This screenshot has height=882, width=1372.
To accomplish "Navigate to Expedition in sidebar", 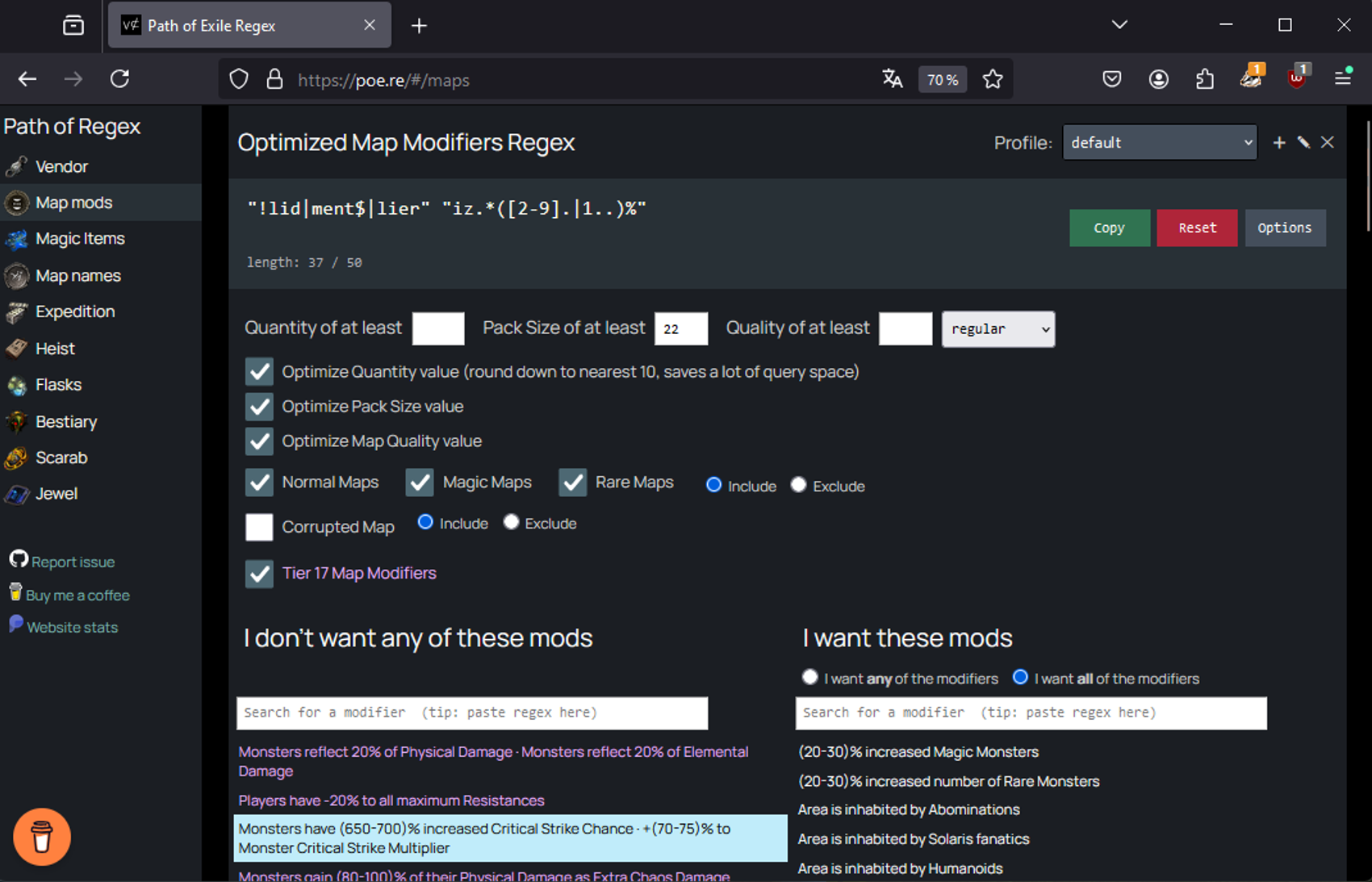I will [x=75, y=311].
